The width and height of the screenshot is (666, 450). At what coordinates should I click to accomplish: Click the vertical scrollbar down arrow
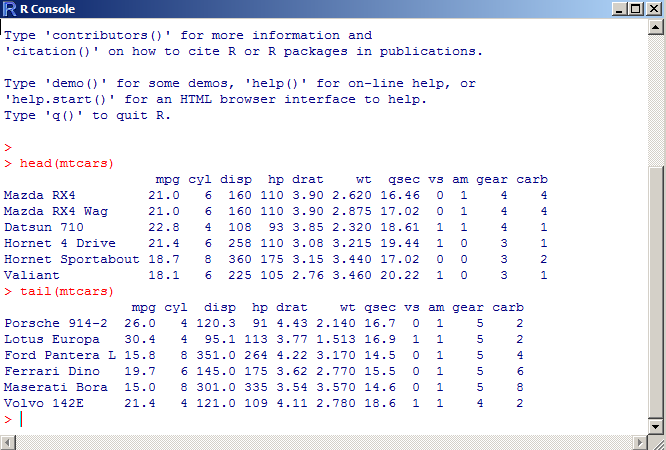point(655,427)
